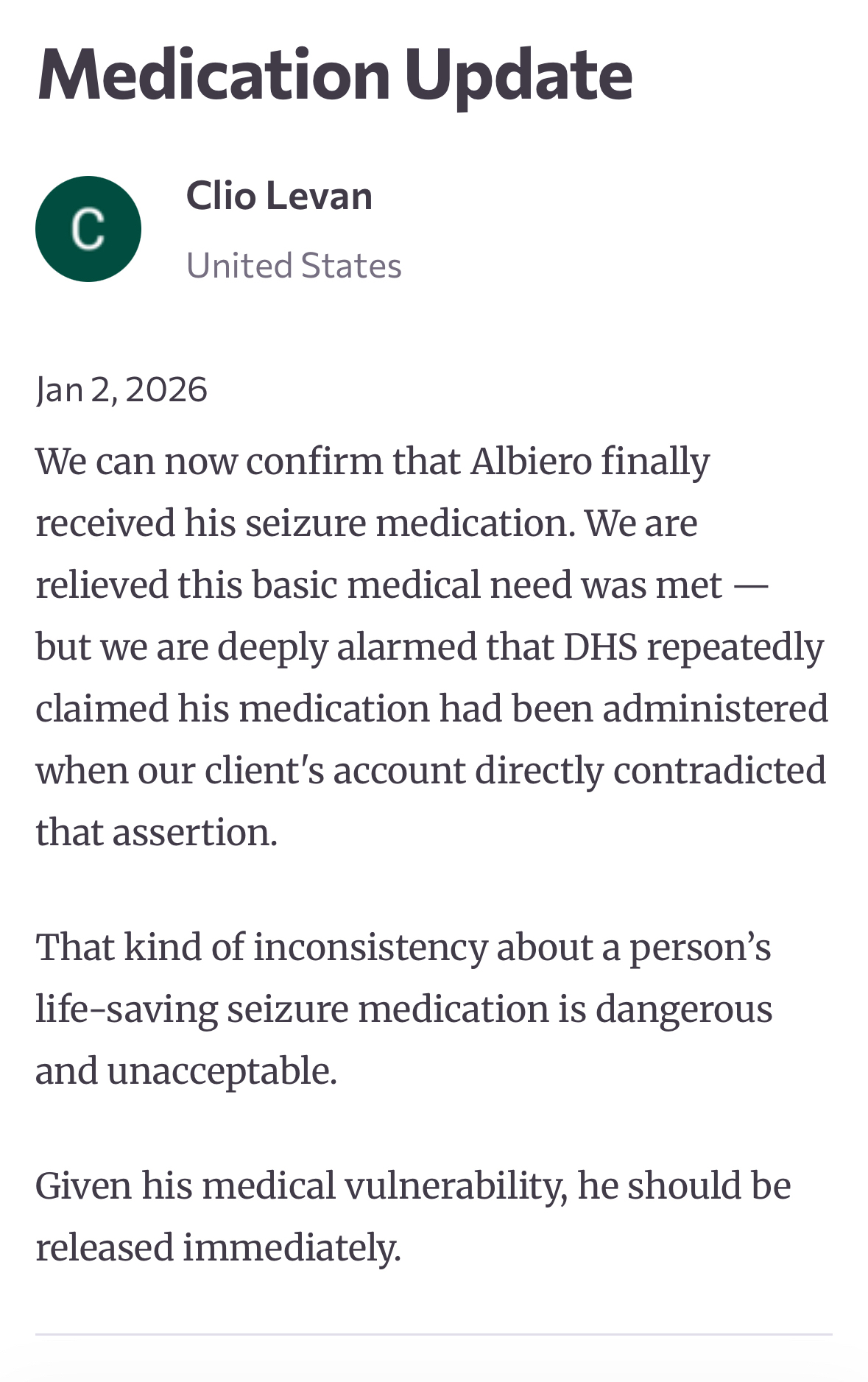The image size is (868, 1382).
Task: Click the phrase "released immediately."
Action: tap(218, 1247)
